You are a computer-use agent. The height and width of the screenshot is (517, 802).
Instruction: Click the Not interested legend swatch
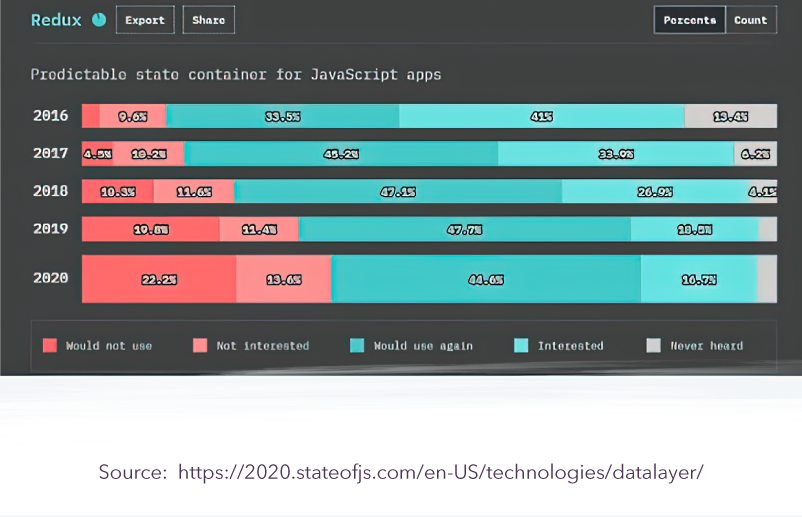coord(200,346)
